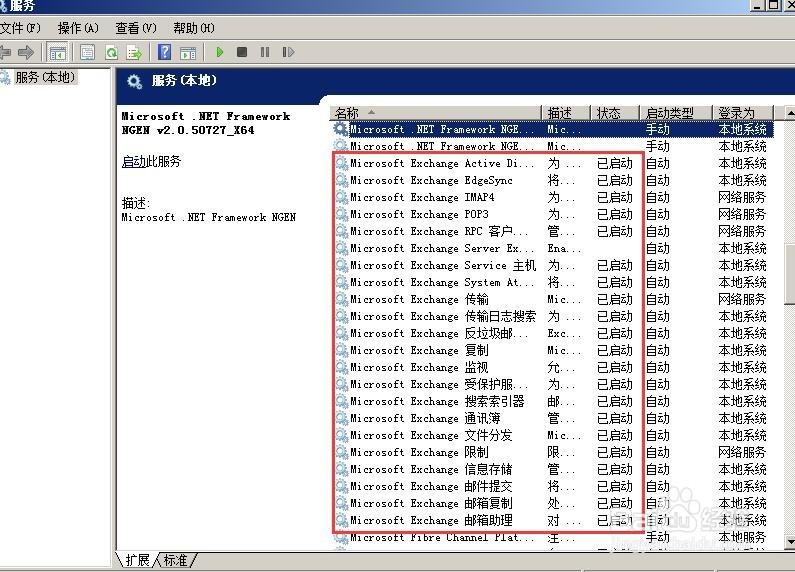Open the 帮助(H) menu

194,28
